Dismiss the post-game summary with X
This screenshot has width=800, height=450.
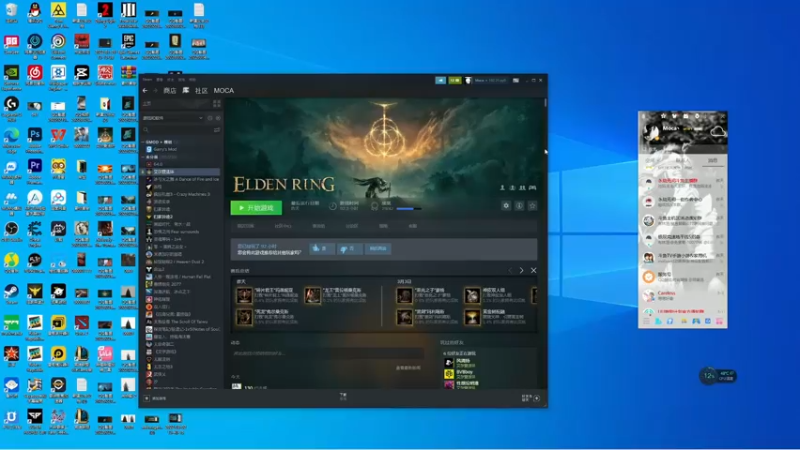pyautogui.click(x=533, y=270)
